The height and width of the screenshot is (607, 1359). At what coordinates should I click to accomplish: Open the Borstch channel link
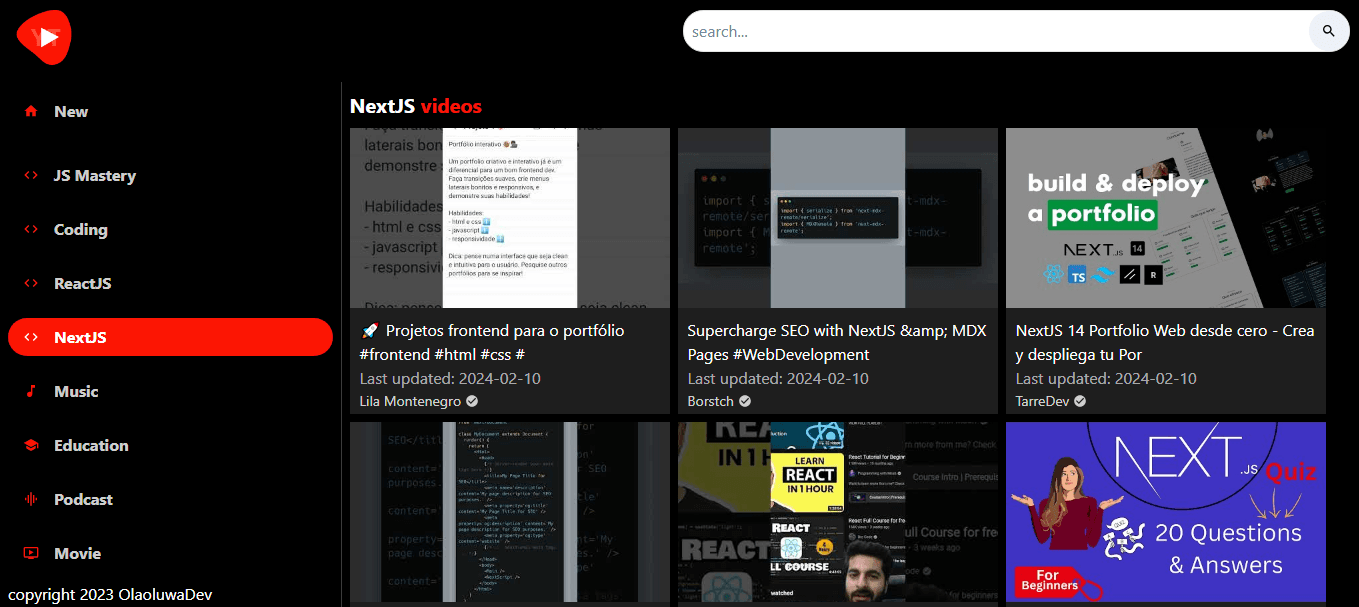(711, 401)
